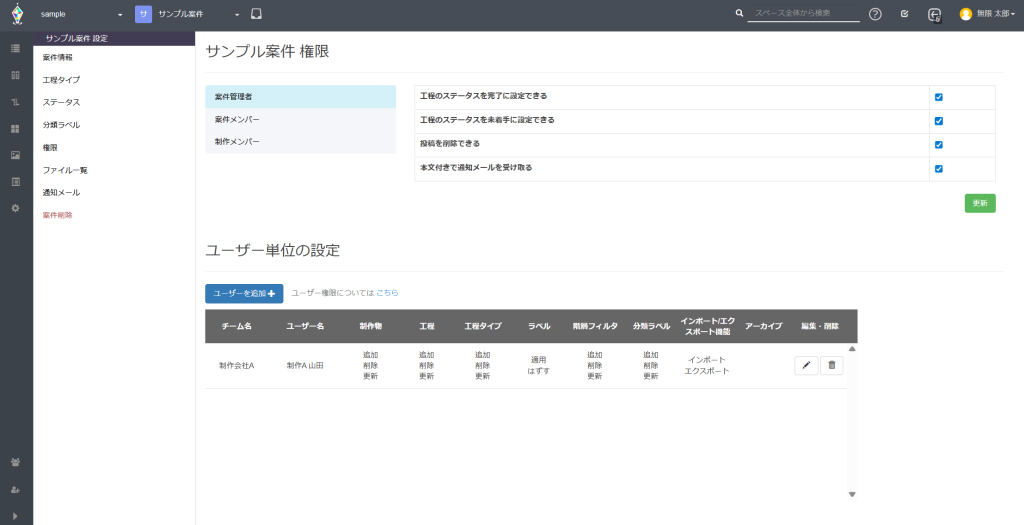Click the team members group icon in sidebar
The image size is (1024, 525).
pos(15,462)
